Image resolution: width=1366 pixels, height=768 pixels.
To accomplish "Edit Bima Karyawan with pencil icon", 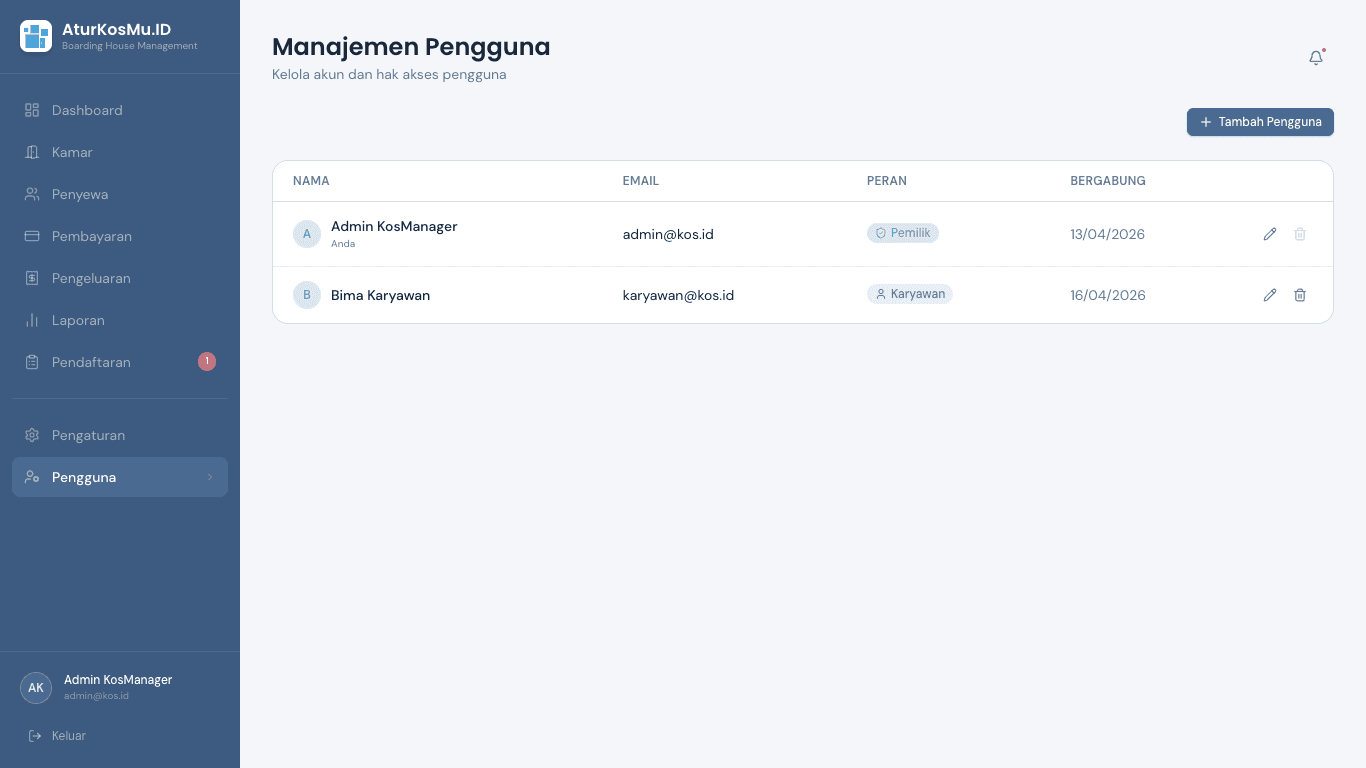I will (1270, 295).
